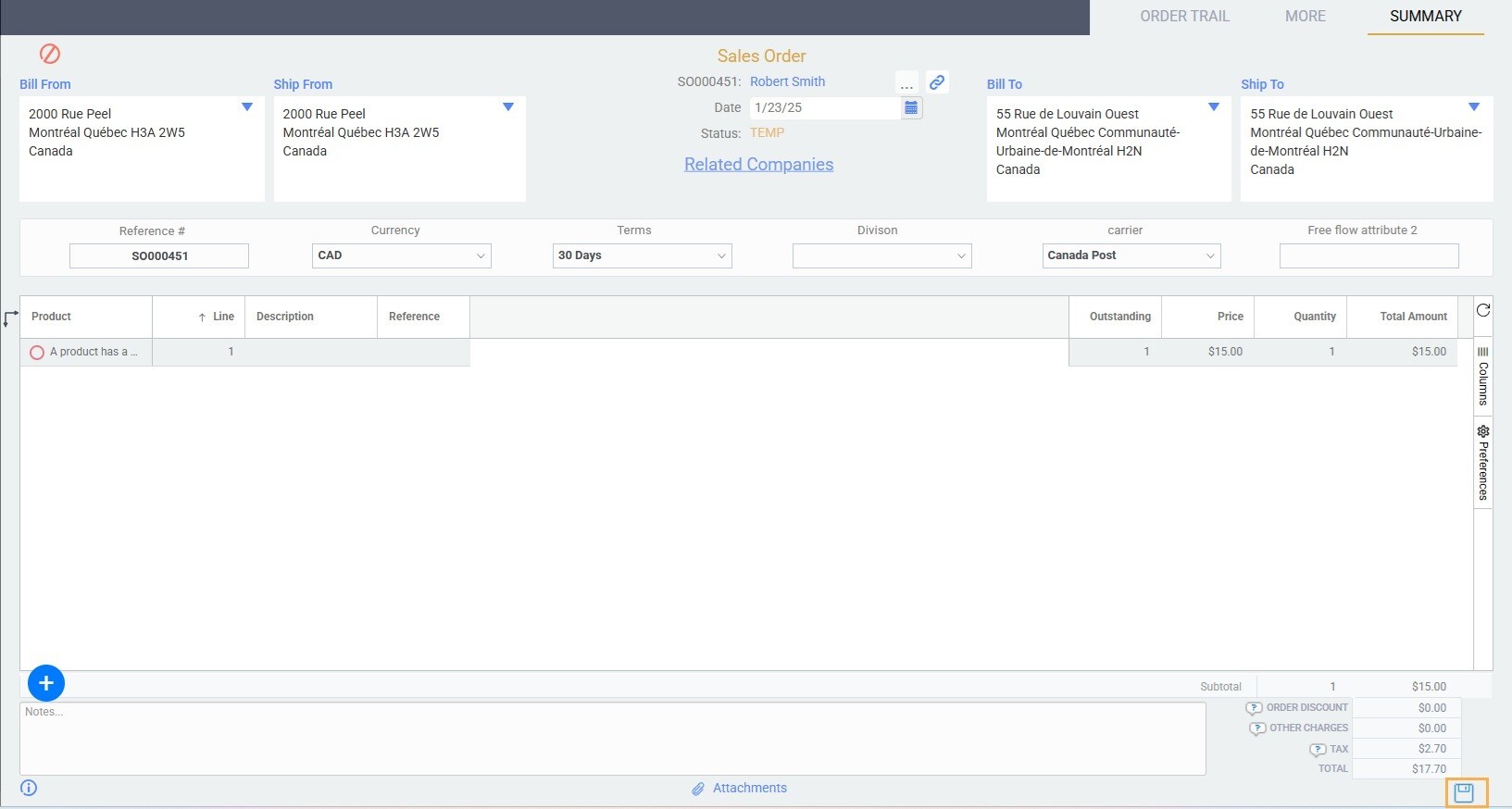The height and width of the screenshot is (809, 1512).
Task: Open the Preferences side panel
Action: point(1483,462)
